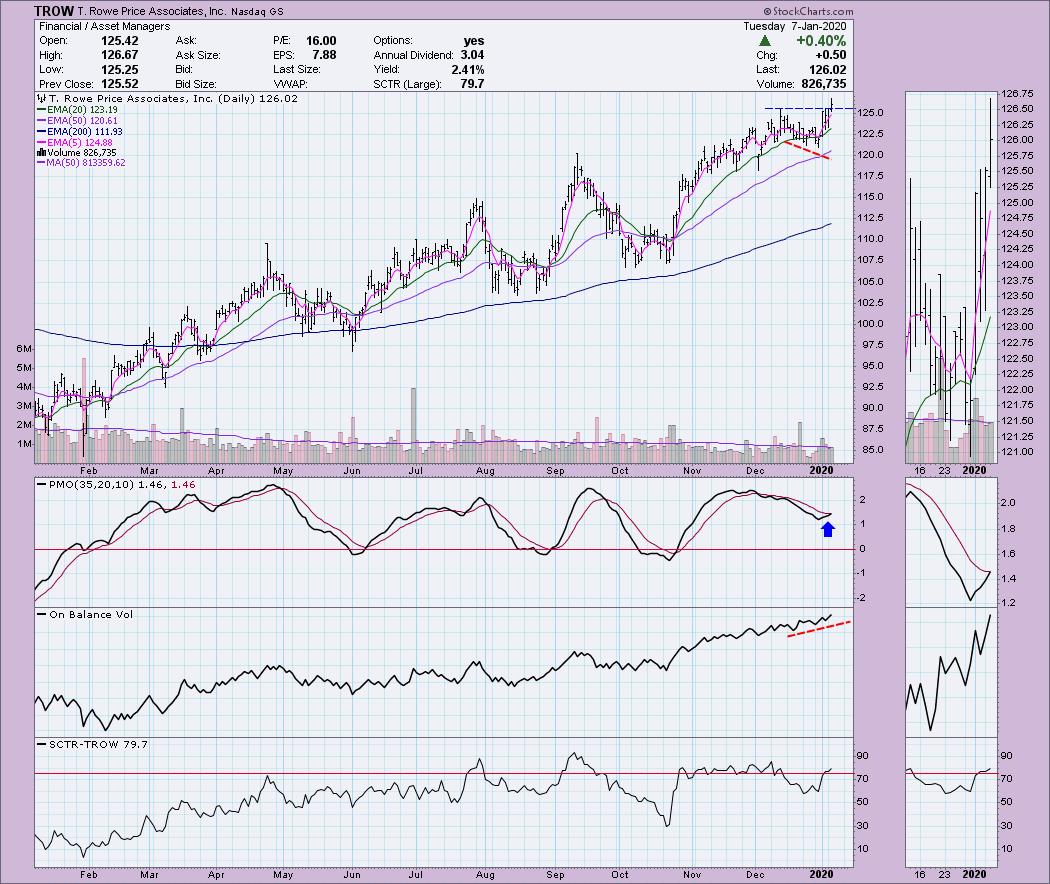Click the EMA(5) 124.88 legend entry
The height and width of the screenshot is (884, 1050).
tap(75, 143)
